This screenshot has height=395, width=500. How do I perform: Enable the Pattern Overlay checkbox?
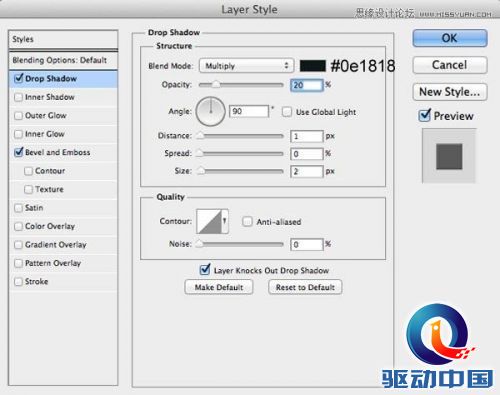[18, 263]
